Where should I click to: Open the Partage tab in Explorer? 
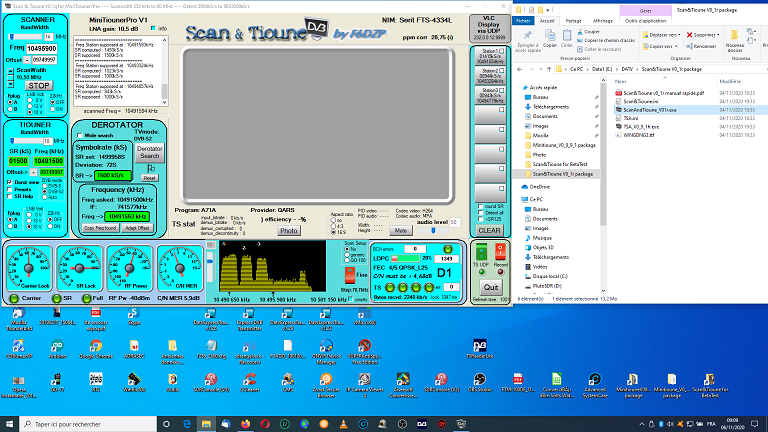[x=573, y=21]
